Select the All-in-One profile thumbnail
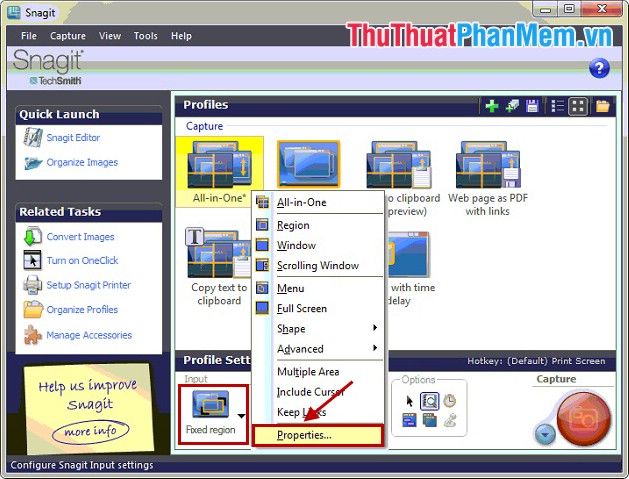Screen dimensions: 629x479 (219, 172)
